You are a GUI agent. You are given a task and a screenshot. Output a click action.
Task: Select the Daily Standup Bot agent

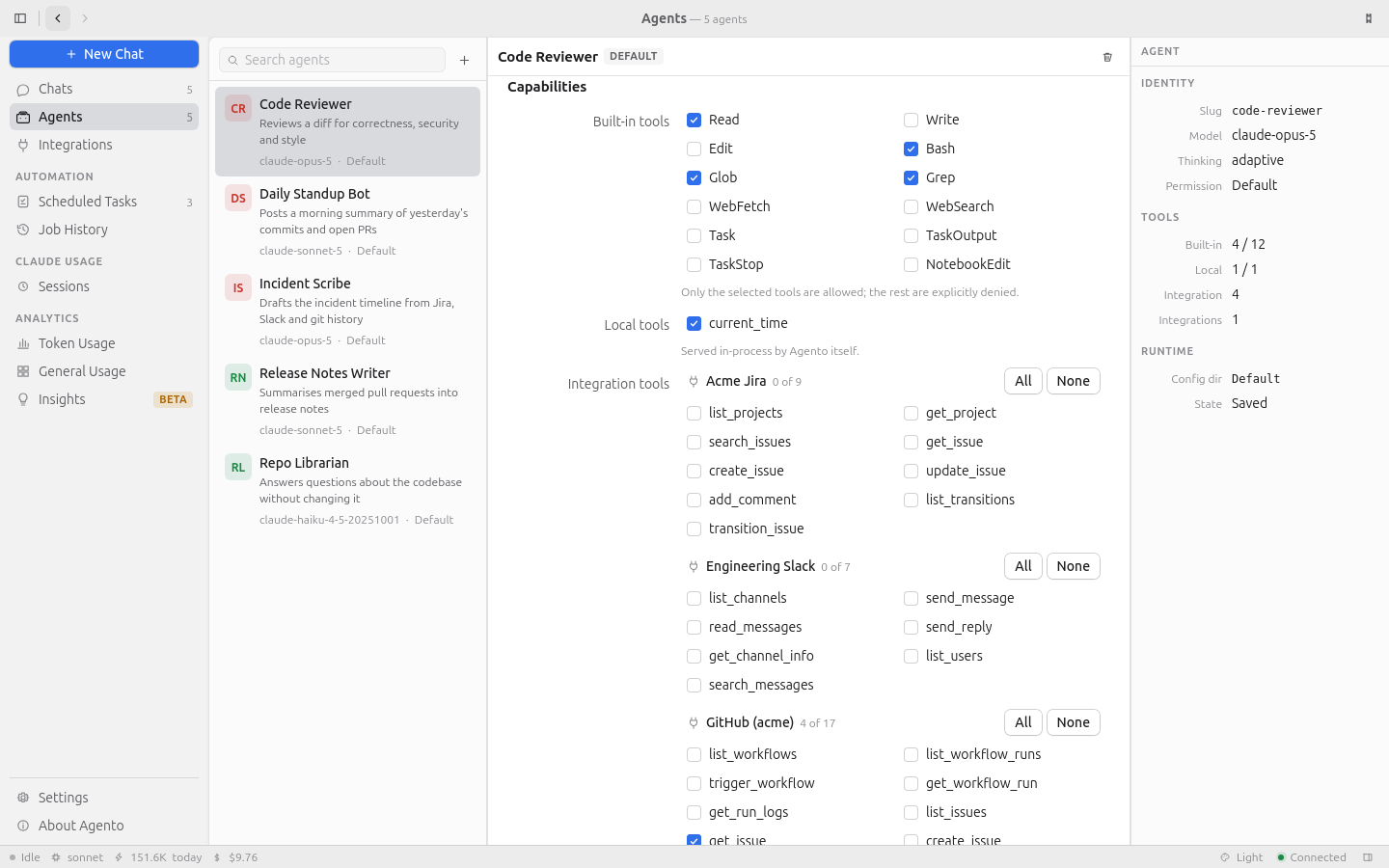click(x=347, y=221)
